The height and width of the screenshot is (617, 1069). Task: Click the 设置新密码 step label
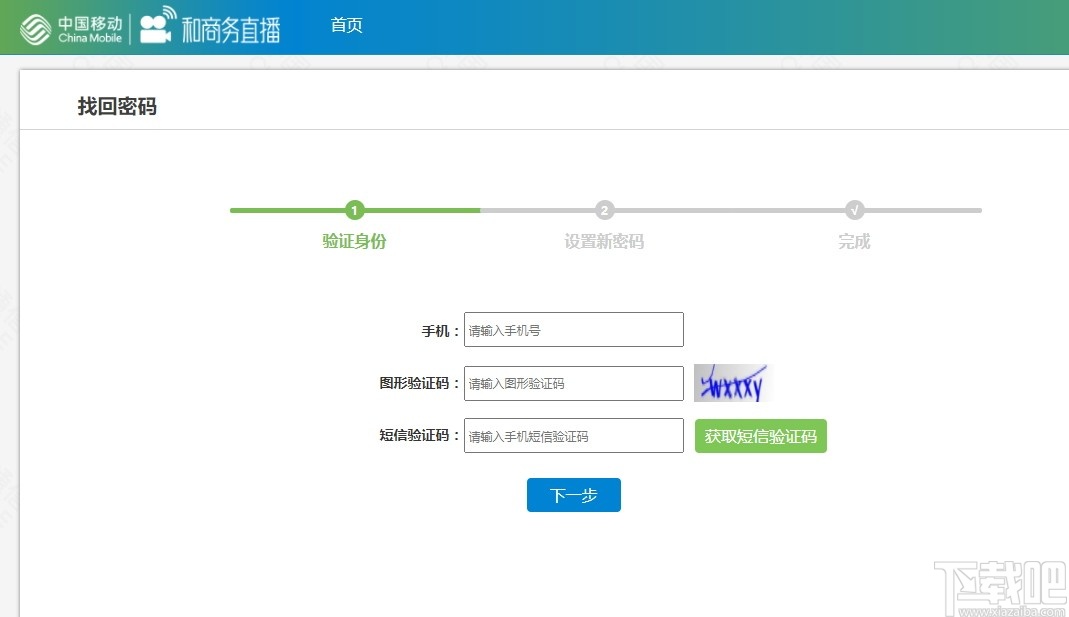click(x=604, y=241)
